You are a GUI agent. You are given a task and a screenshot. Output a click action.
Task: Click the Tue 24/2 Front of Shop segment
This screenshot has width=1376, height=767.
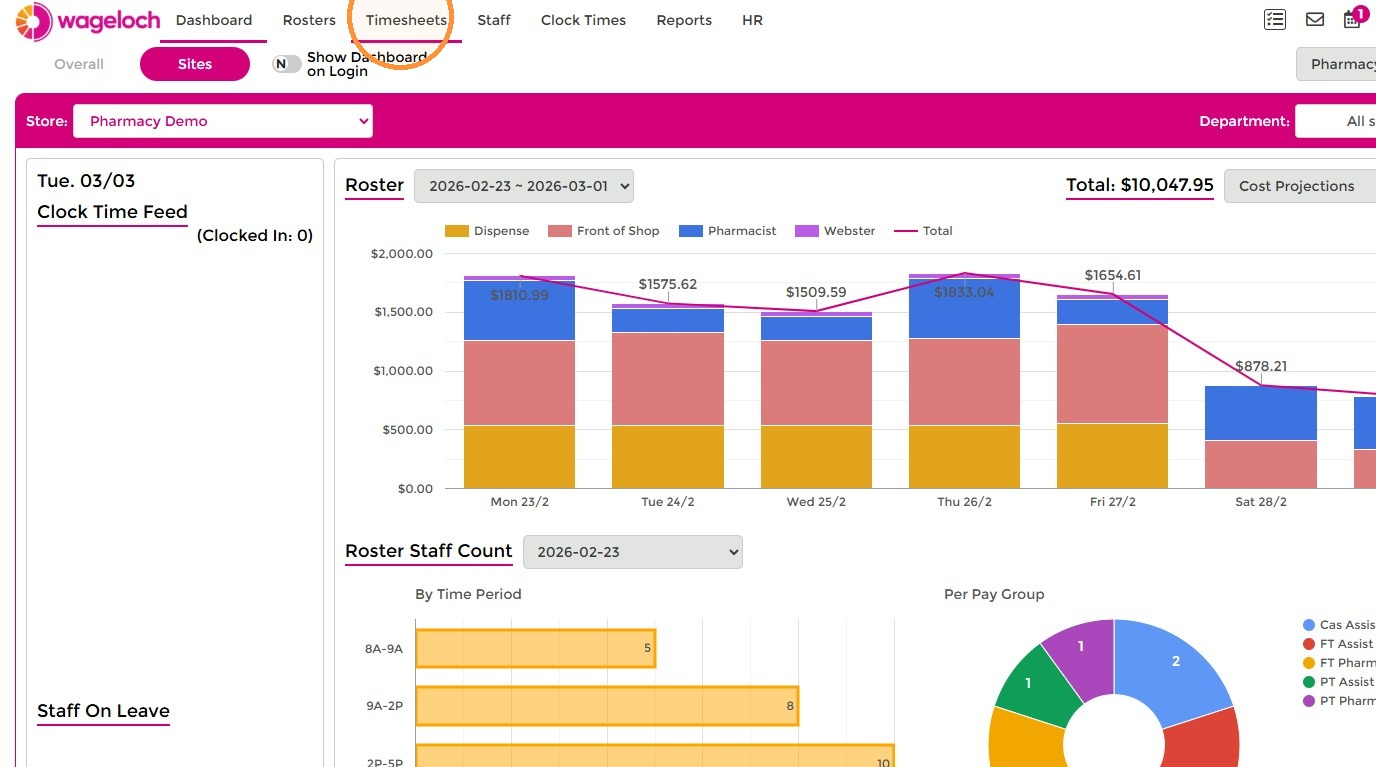(668, 379)
